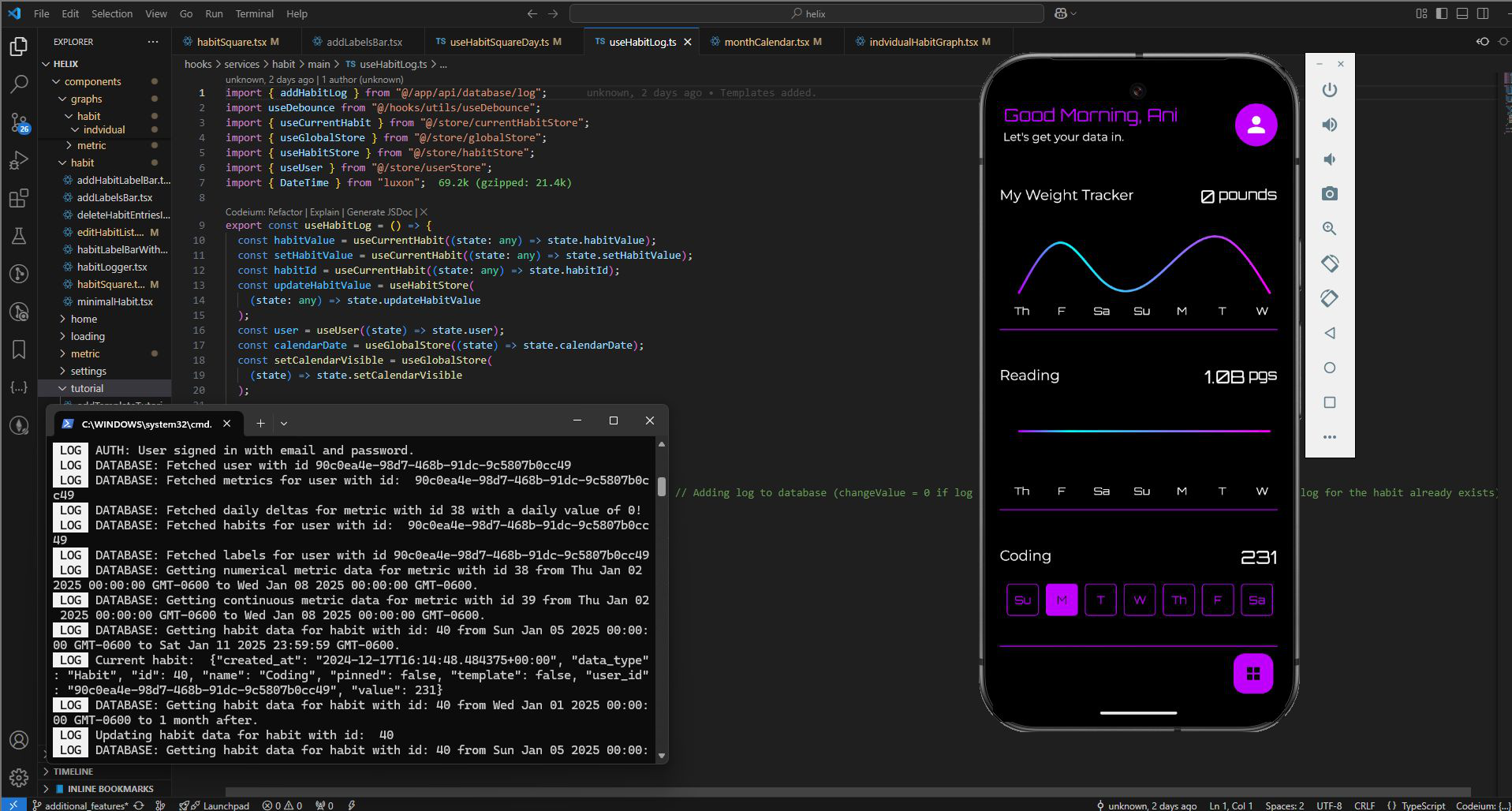
Task: Collapse the indvidual folder
Action: tap(104, 129)
